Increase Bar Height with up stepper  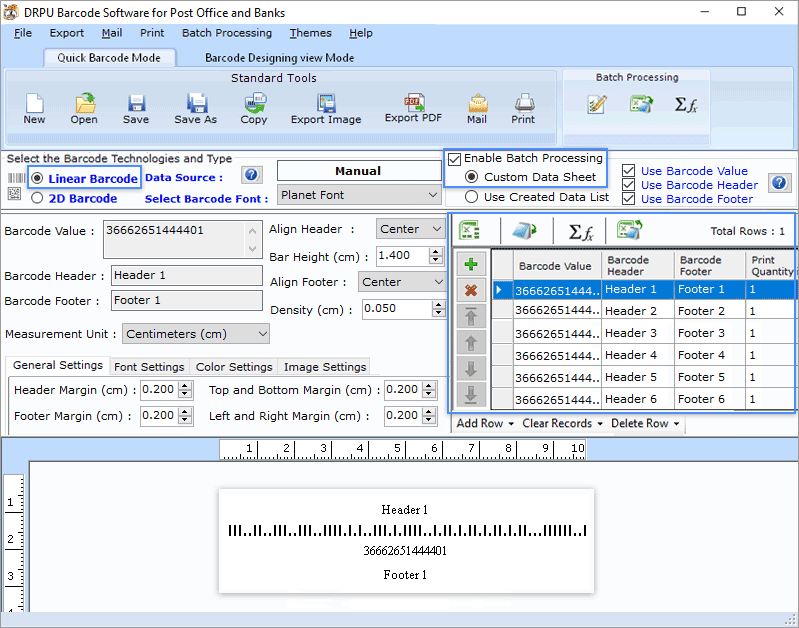tap(436, 252)
